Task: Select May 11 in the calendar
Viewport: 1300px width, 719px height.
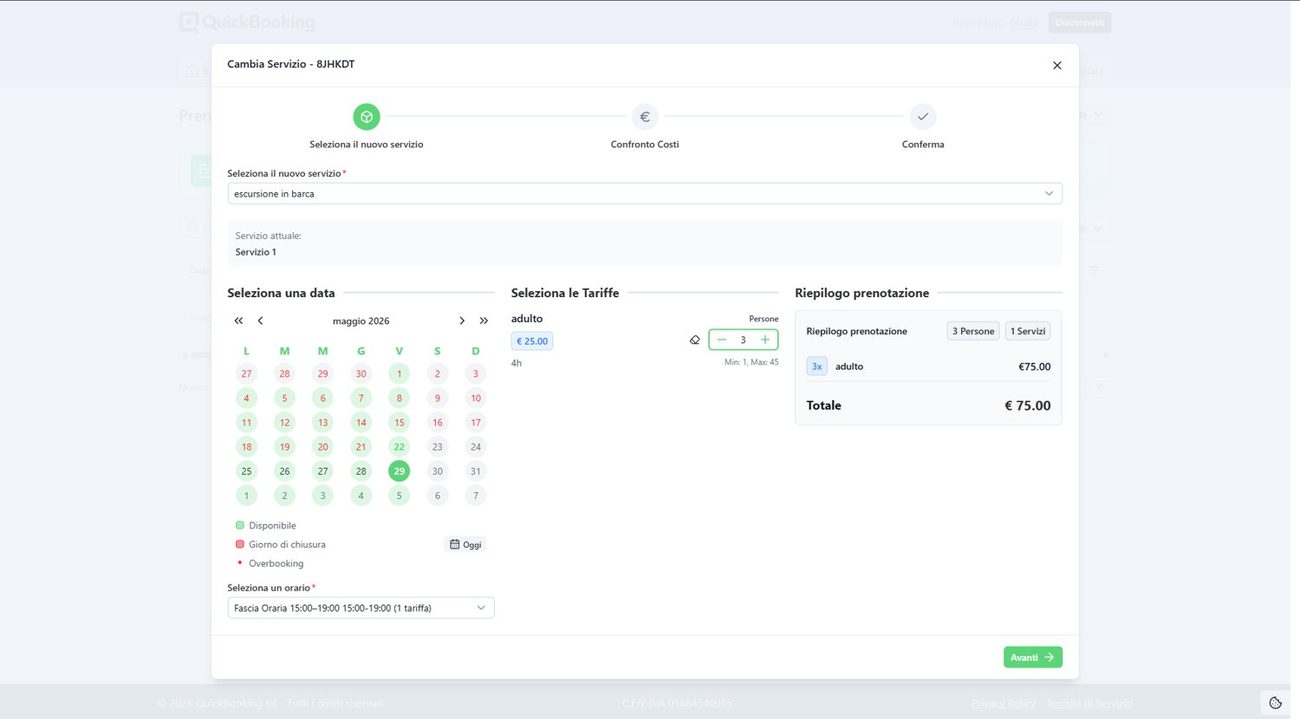Action: [246, 422]
